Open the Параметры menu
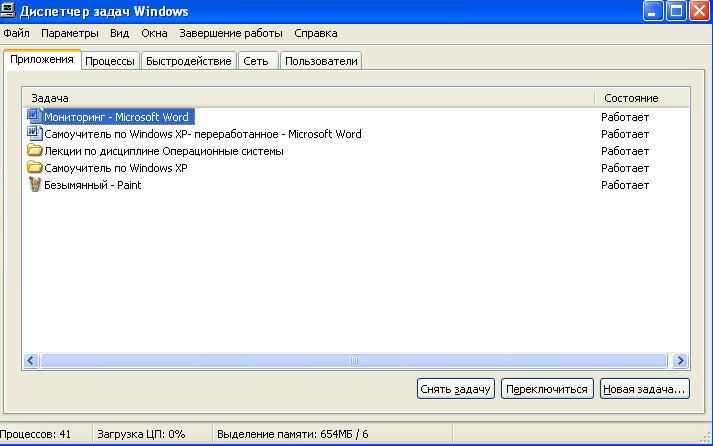This screenshot has width=713, height=446. coord(70,33)
